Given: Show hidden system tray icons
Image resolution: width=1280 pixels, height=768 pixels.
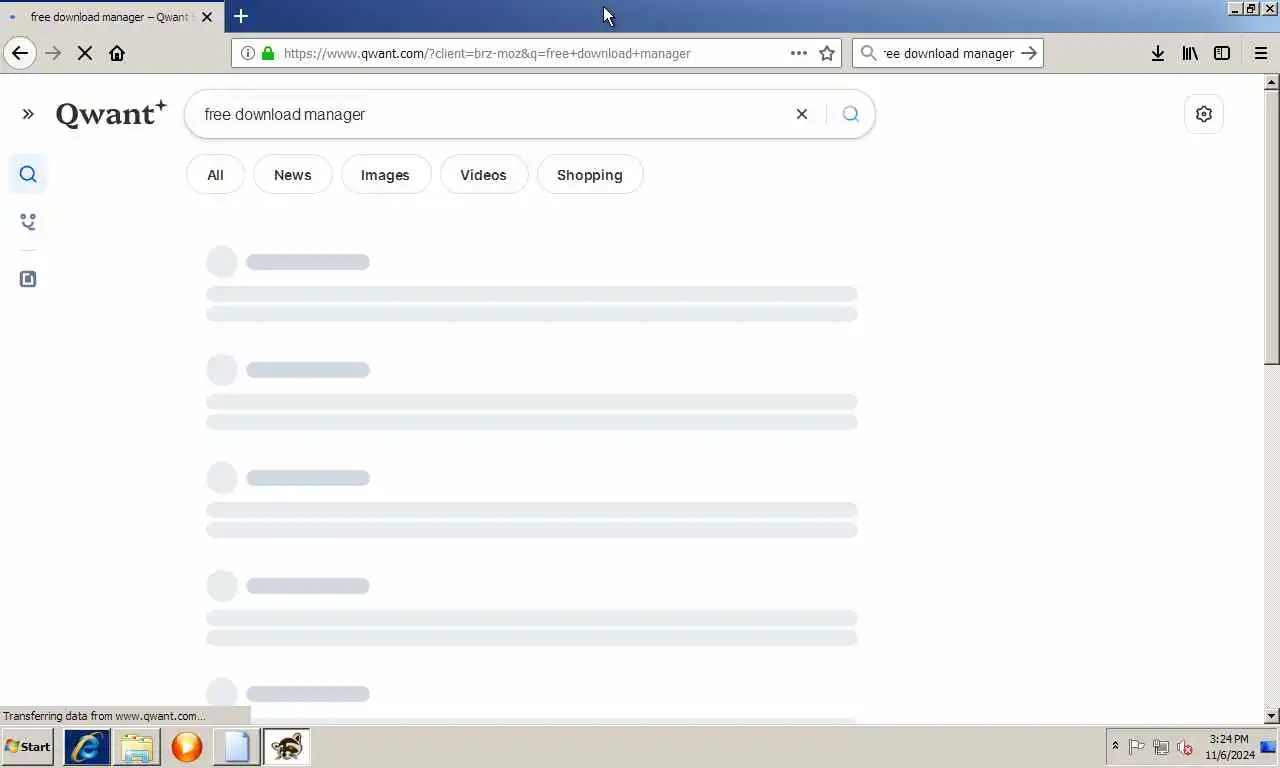Looking at the screenshot, I should point(1115,747).
